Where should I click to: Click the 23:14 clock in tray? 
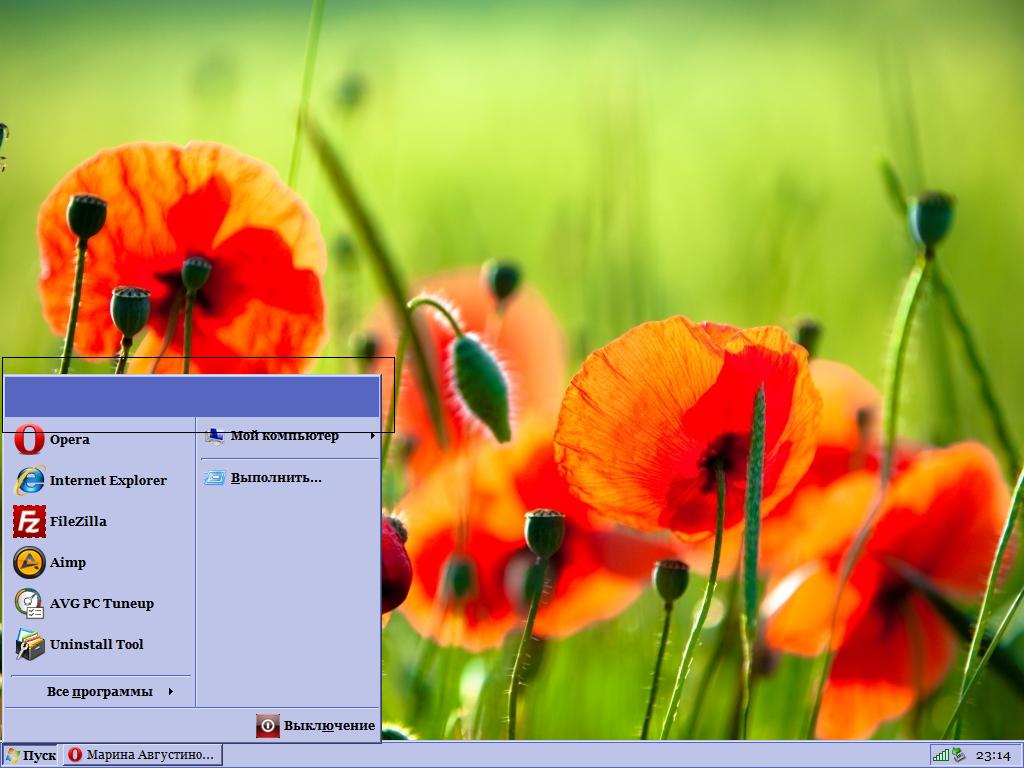993,756
